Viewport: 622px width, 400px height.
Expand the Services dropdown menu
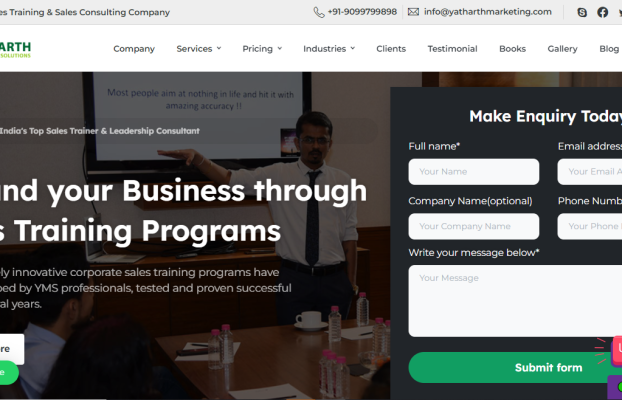pyautogui.click(x=199, y=49)
